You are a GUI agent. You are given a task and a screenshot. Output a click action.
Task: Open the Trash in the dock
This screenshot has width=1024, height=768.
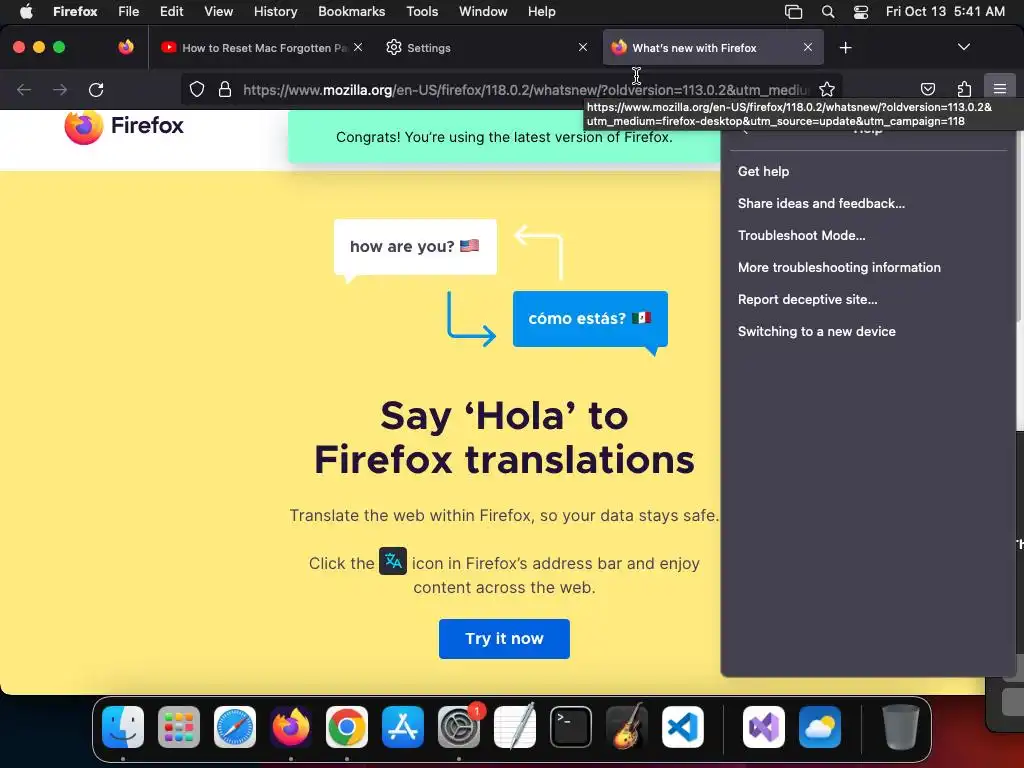coord(901,727)
